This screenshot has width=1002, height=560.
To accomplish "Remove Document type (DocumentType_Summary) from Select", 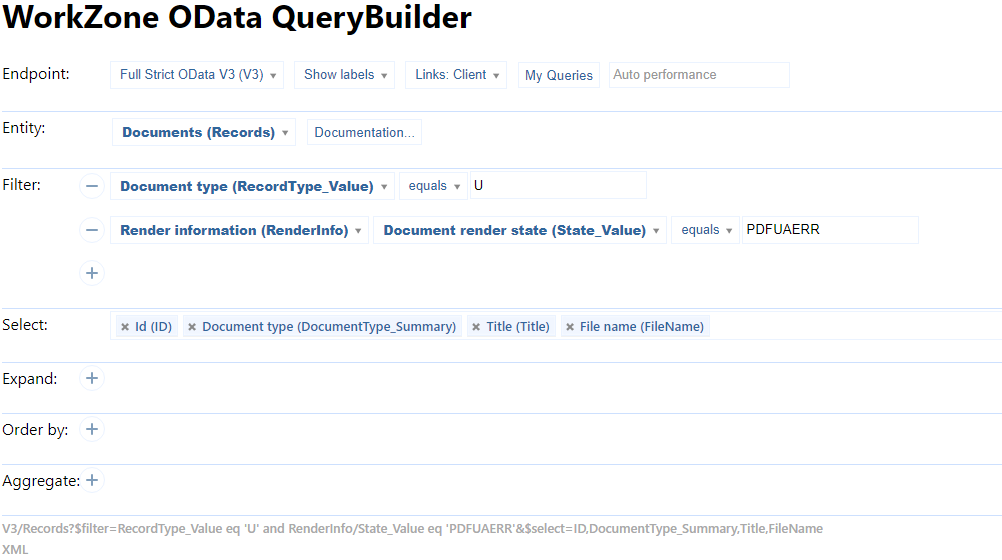I will pos(192,327).
